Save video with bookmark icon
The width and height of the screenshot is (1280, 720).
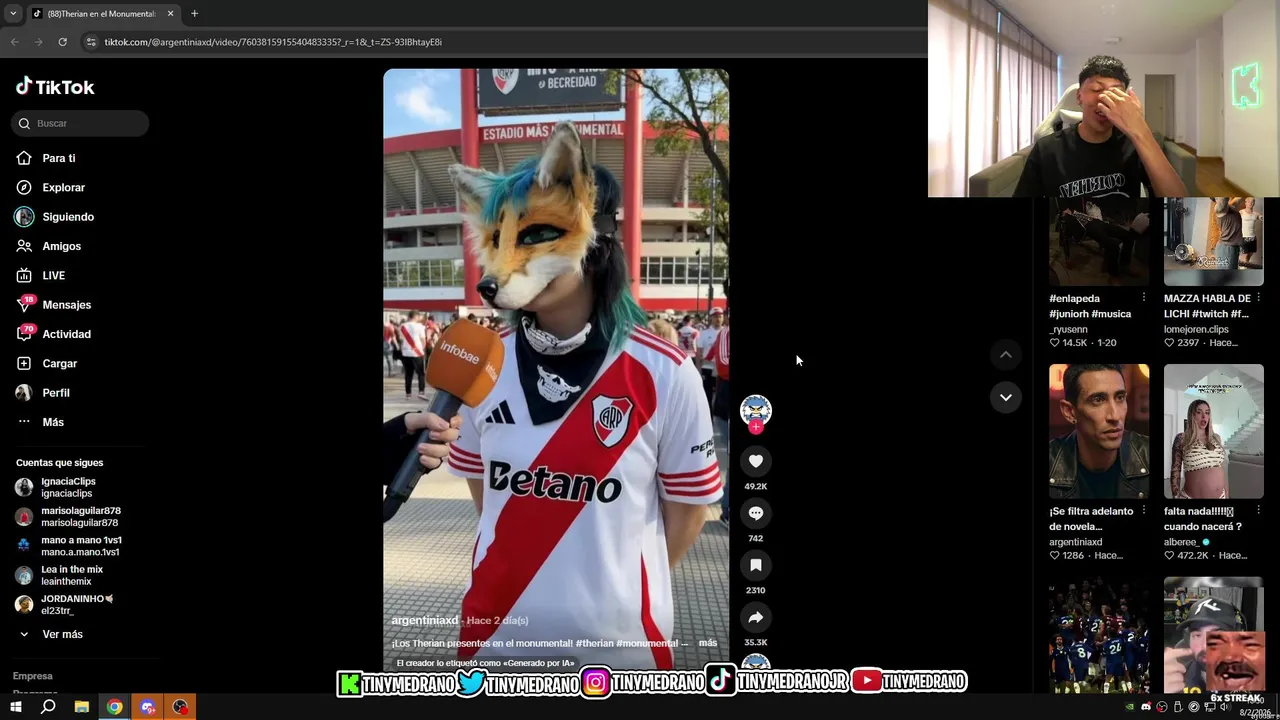[x=756, y=565]
